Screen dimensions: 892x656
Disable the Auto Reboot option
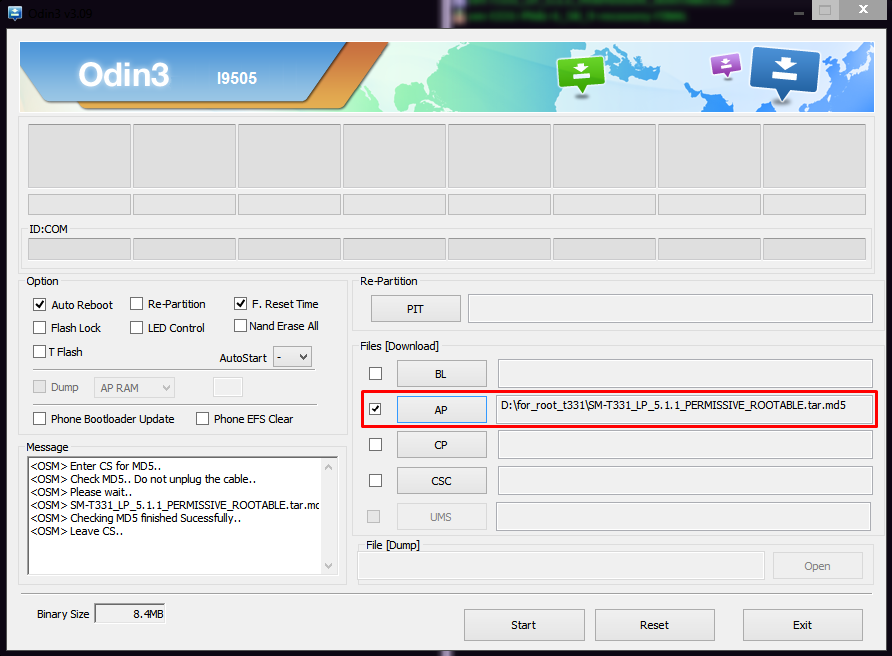[40, 304]
